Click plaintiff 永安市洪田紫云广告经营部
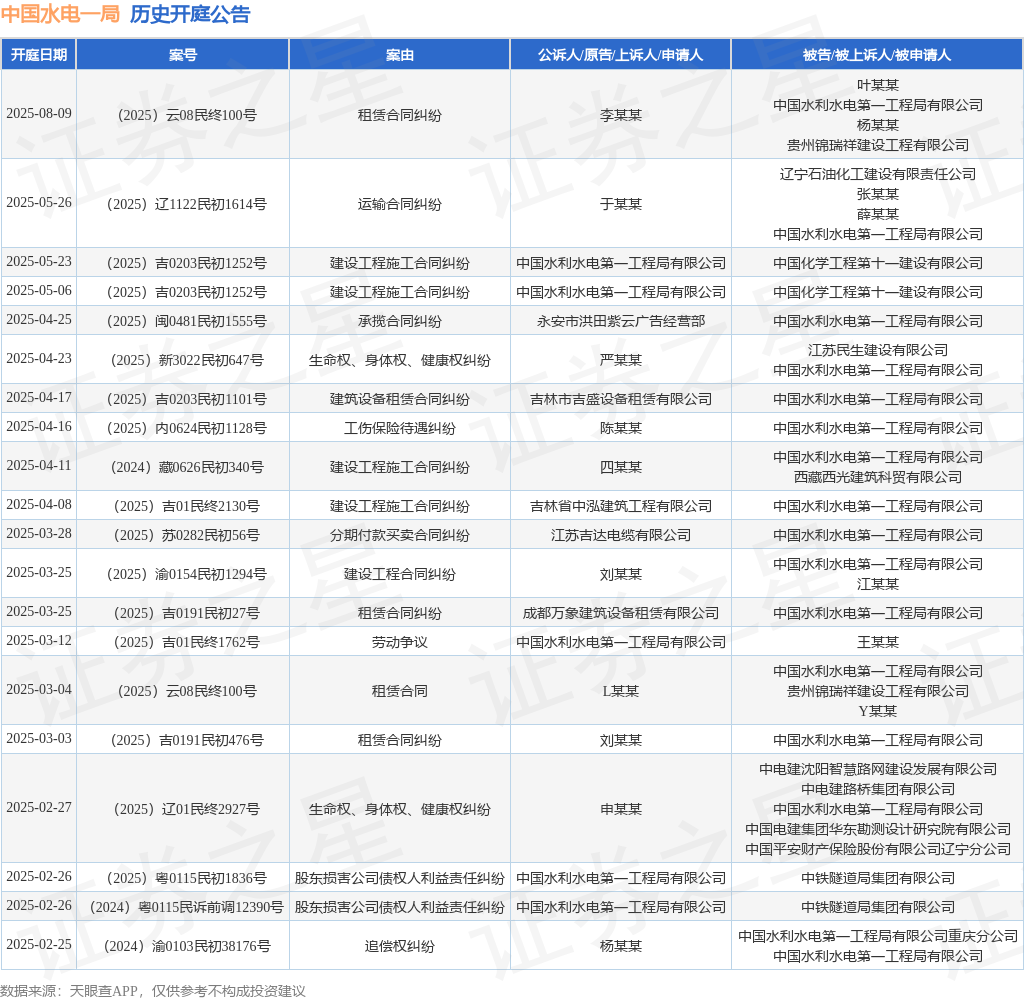The height and width of the screenshot is (1000, 1024). pyautogui.click(x=620, y=321)
